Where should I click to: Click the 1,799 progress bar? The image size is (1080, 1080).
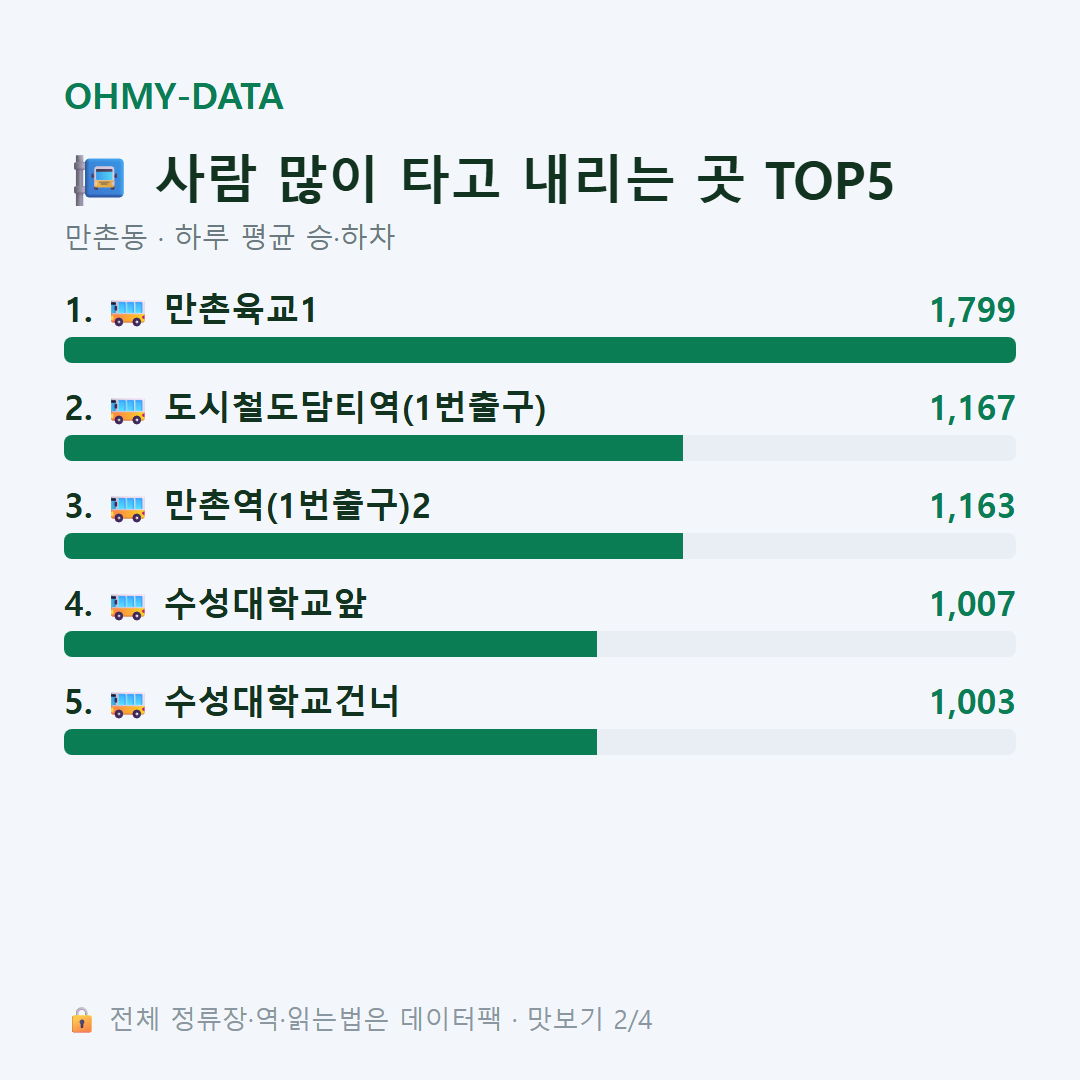[x=540, y=350]
